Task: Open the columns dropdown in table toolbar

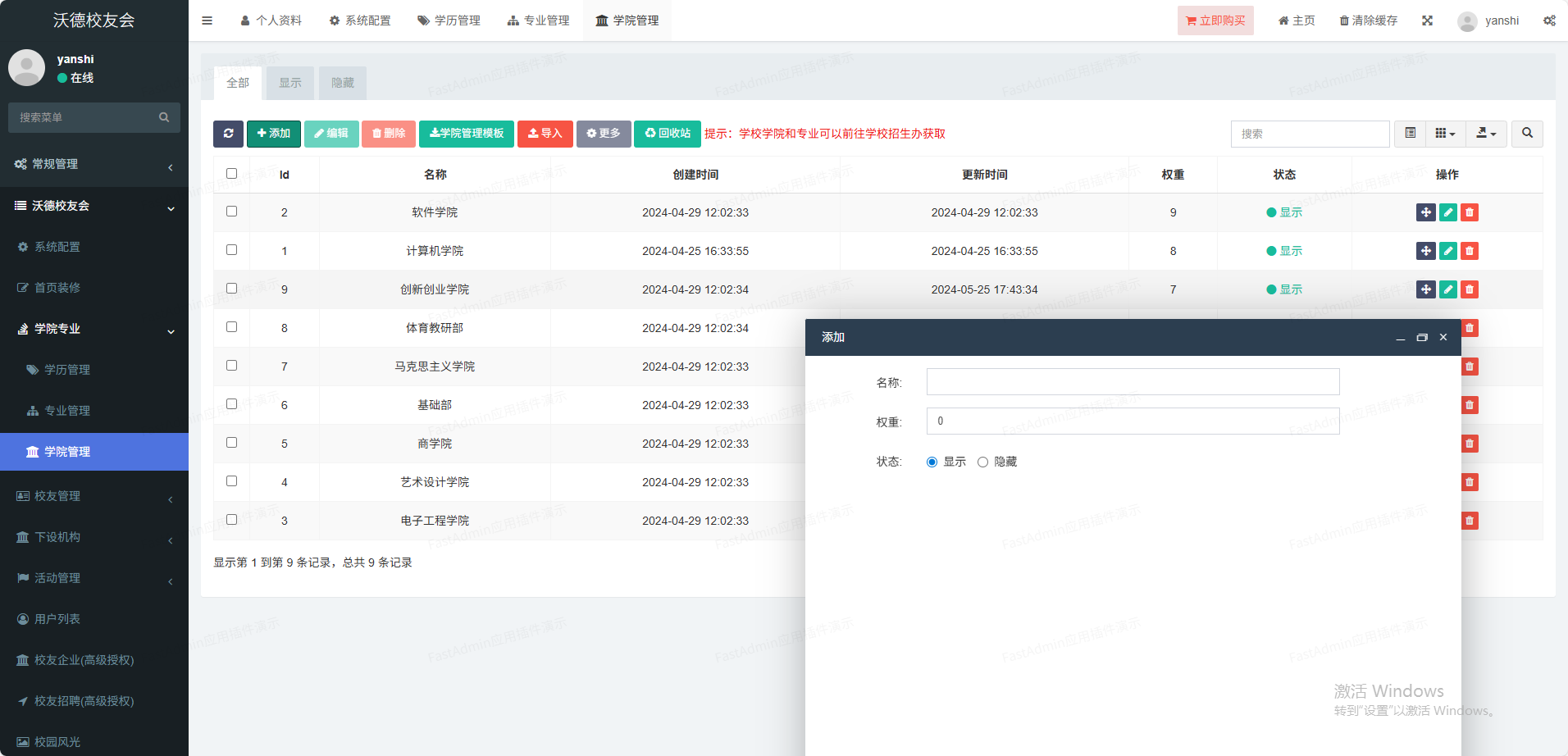Action: pos(1445,134)
